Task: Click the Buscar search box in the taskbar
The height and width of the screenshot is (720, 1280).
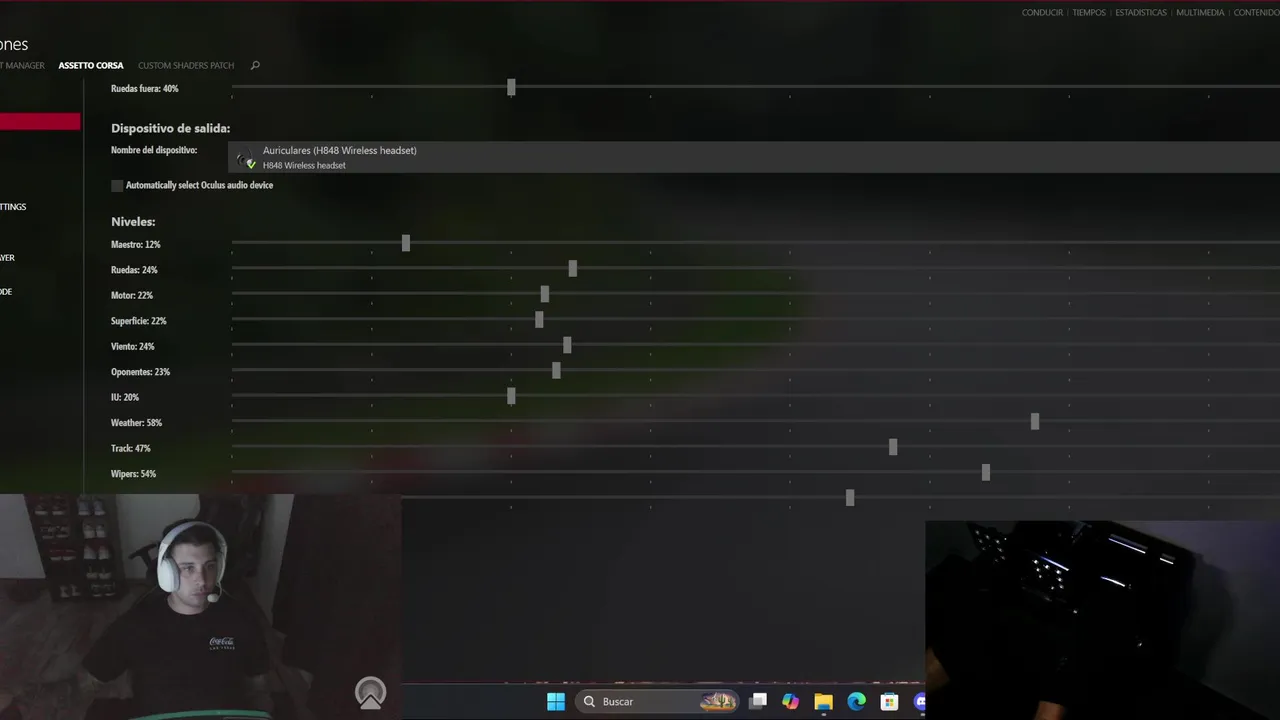Action: (659, 701)
